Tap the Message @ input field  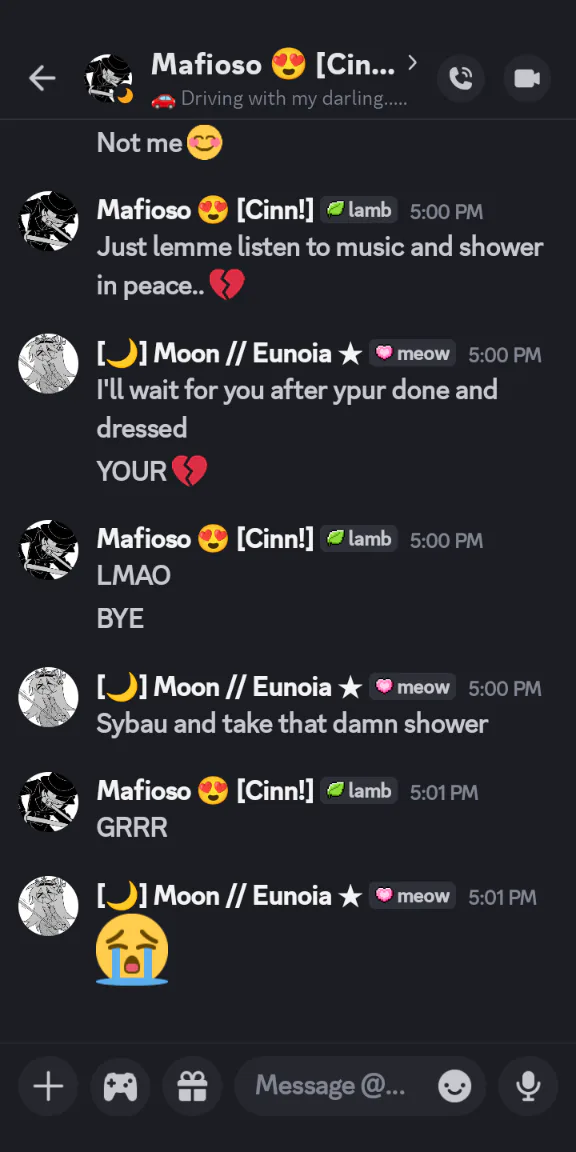(330, 1085)
